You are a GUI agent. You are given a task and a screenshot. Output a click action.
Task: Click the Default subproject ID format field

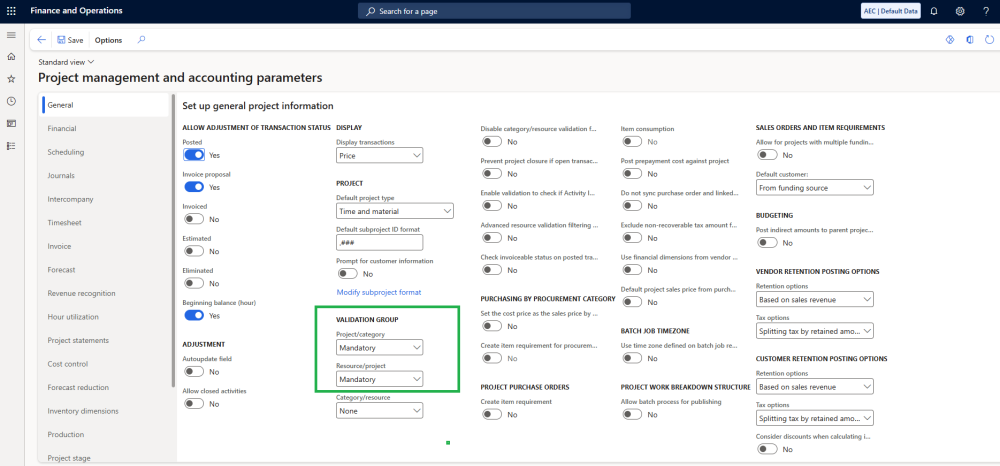point(380,242)
